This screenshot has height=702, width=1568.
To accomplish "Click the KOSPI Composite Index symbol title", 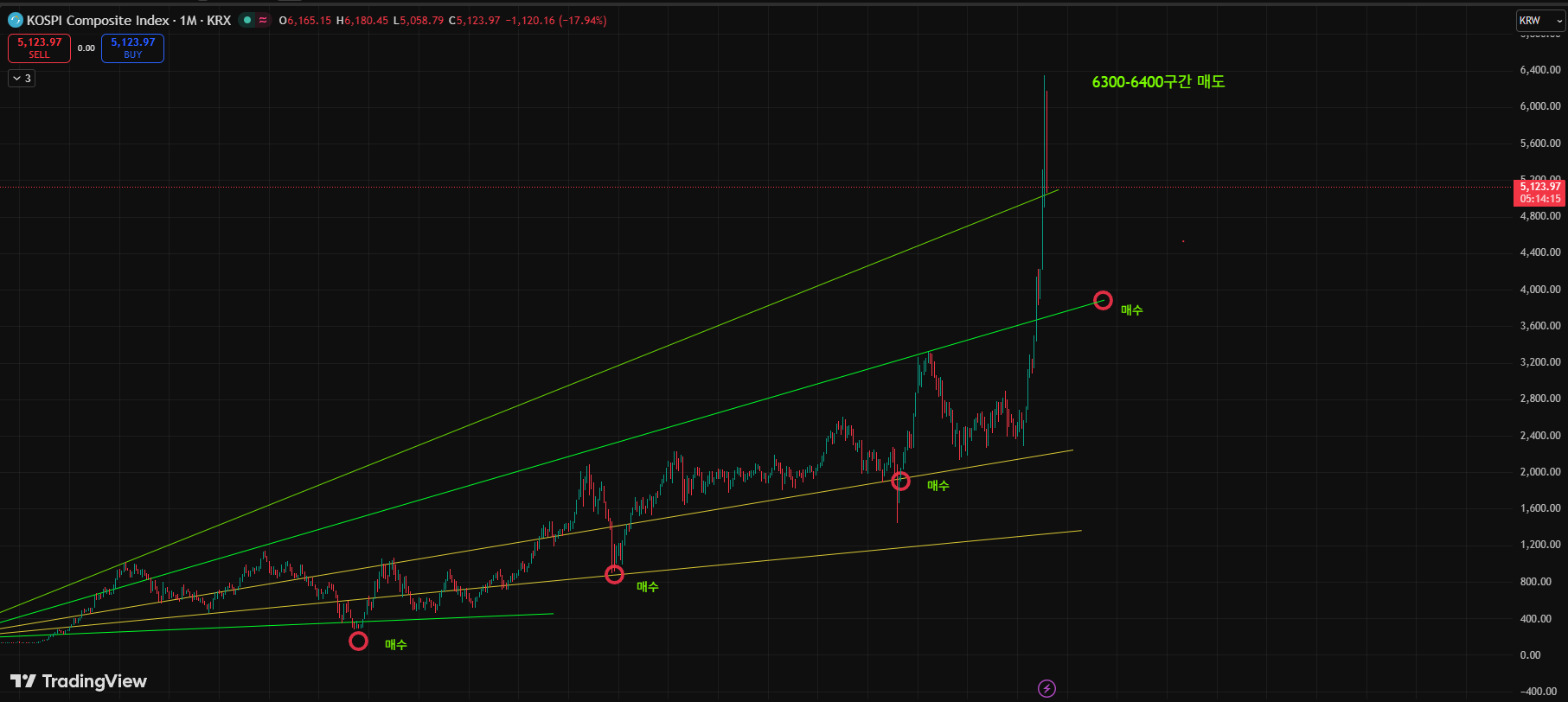I will coord(128,20).
